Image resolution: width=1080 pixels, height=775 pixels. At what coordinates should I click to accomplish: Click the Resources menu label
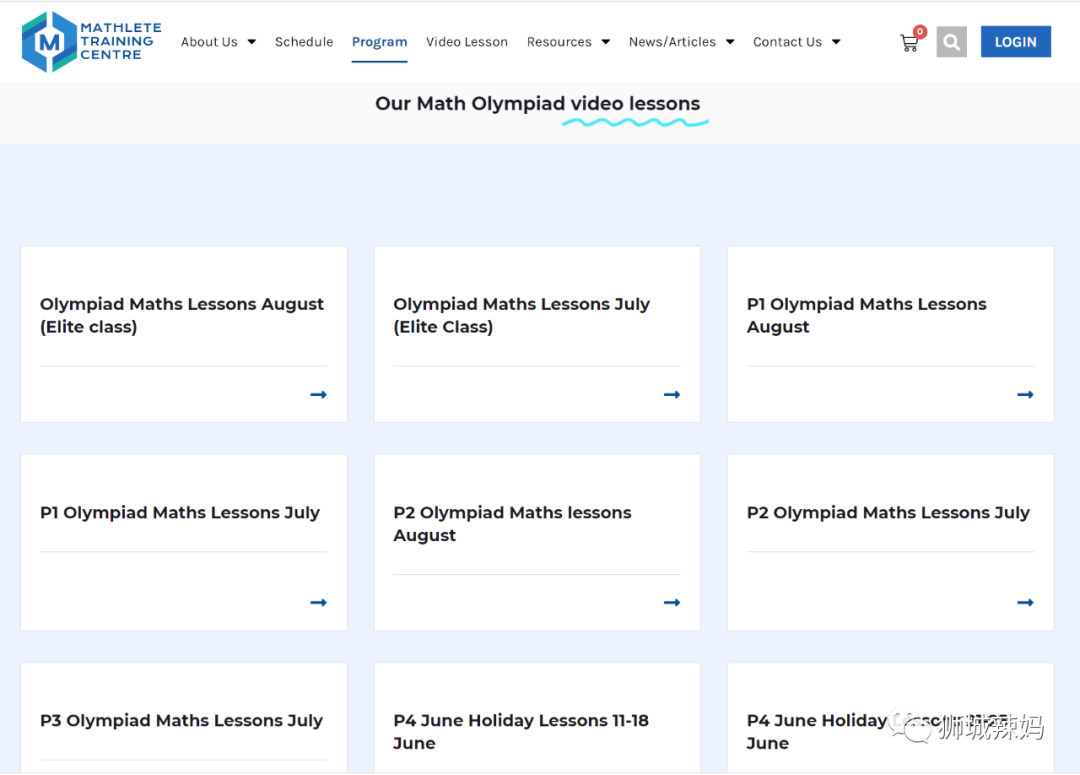coord(559,42)
